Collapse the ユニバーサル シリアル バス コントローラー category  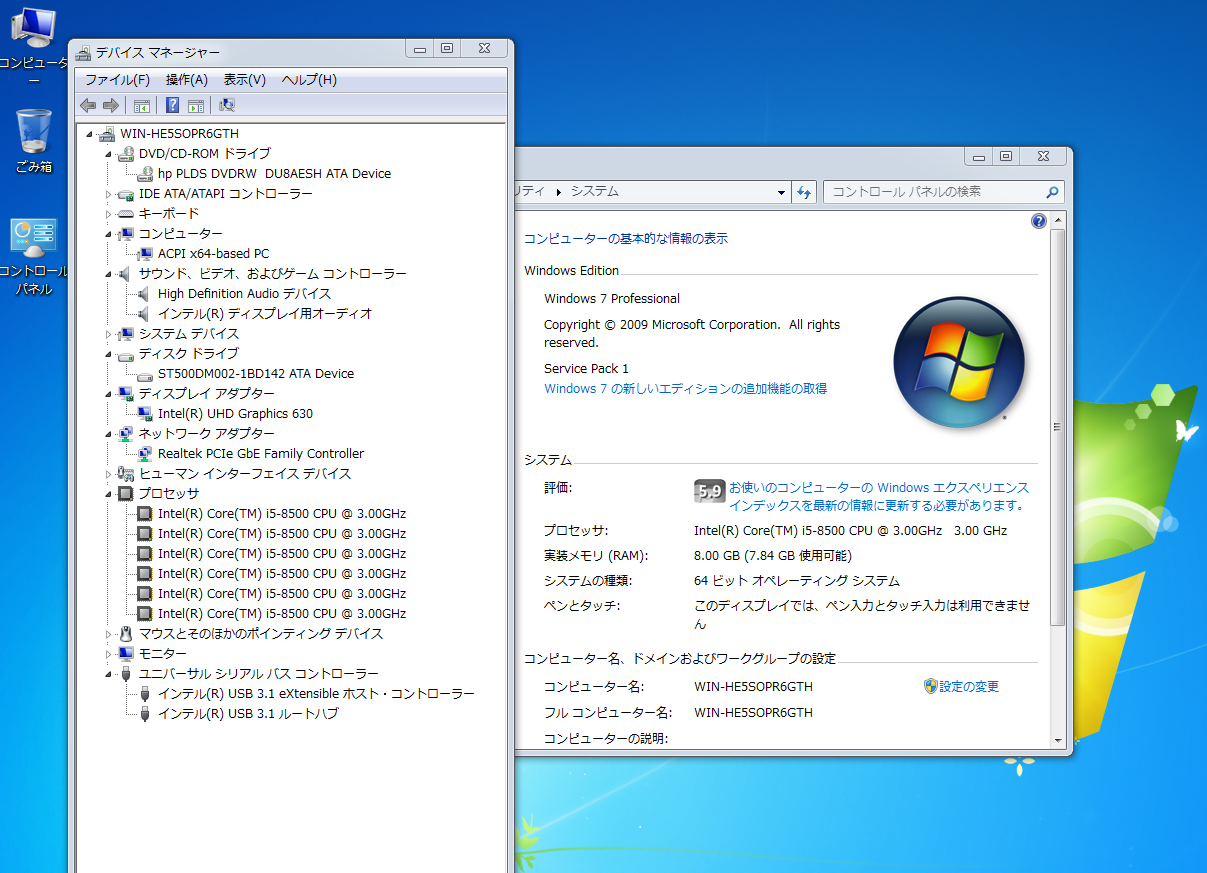[109, 674]
